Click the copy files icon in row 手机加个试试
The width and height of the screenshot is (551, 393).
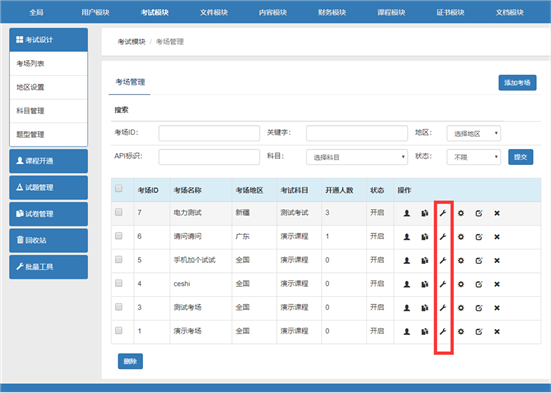[424, 260]
